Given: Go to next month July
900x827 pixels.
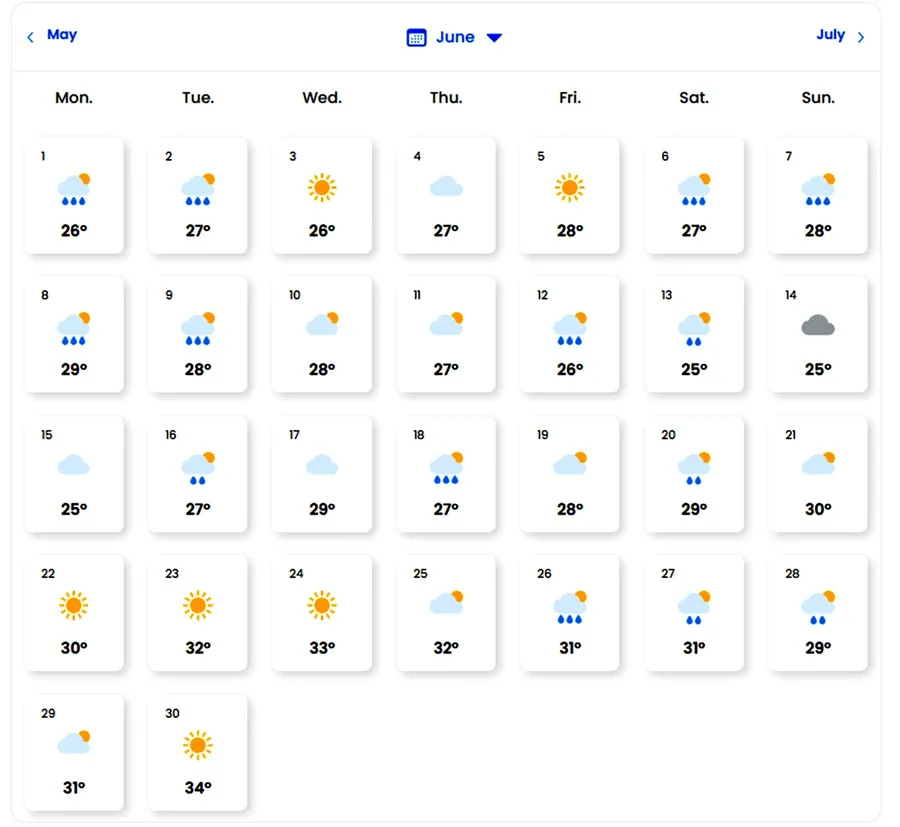Looking at the screenshot, I should (x=830, y=35).
